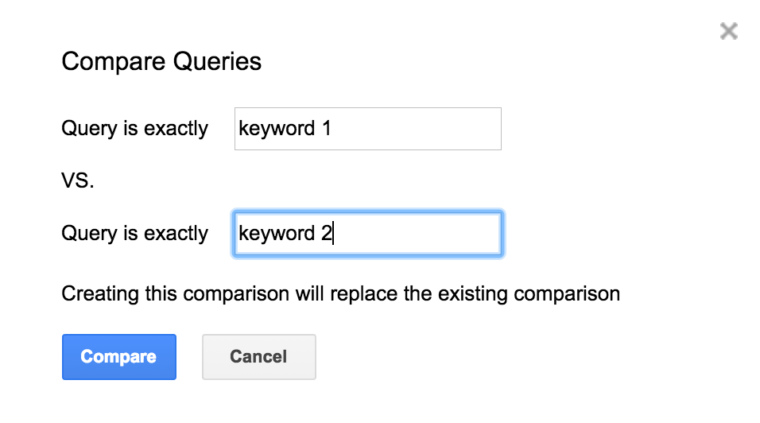Click the first 'Query is exactly' label

[135, 129]
